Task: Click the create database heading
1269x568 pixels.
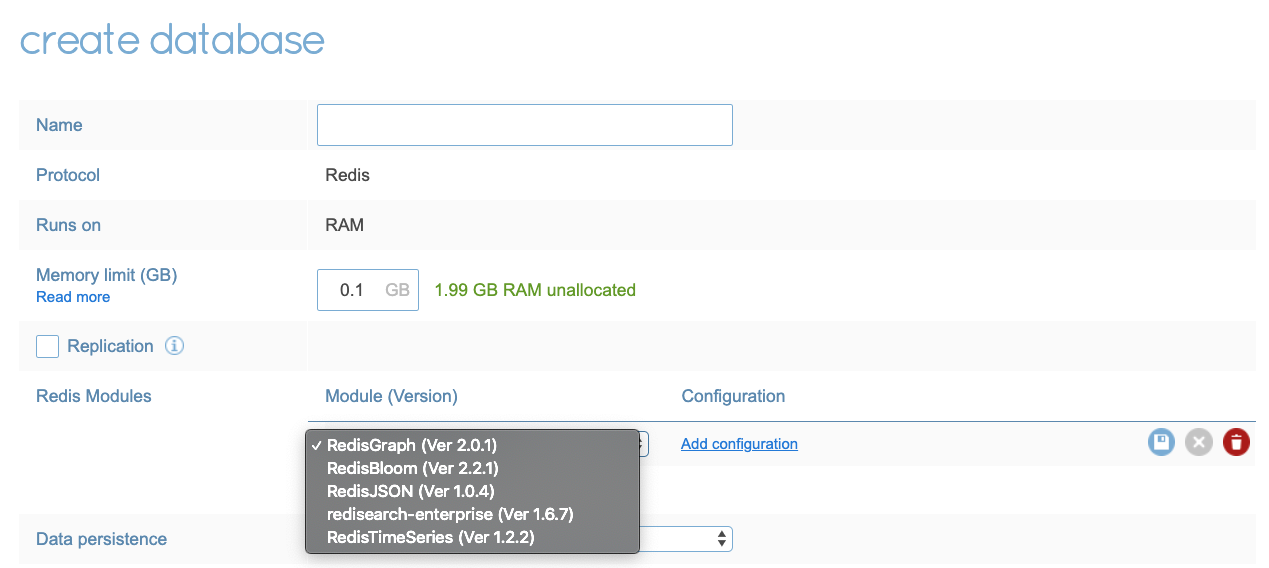Action: pos(172,40)
